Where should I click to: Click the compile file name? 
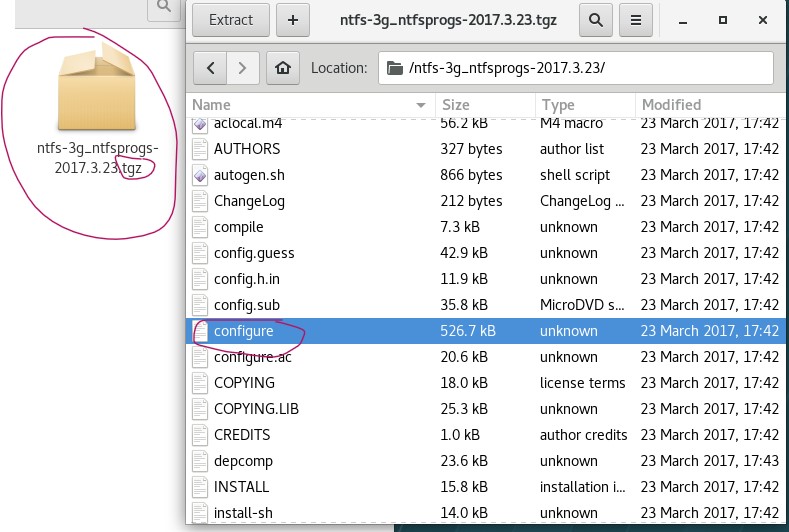coord(239,227)
